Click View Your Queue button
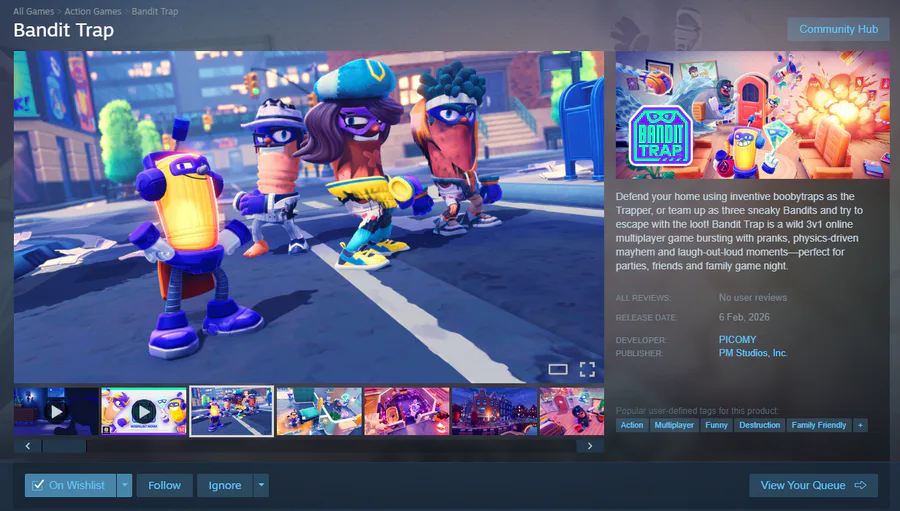 click(x=813, y=485)
